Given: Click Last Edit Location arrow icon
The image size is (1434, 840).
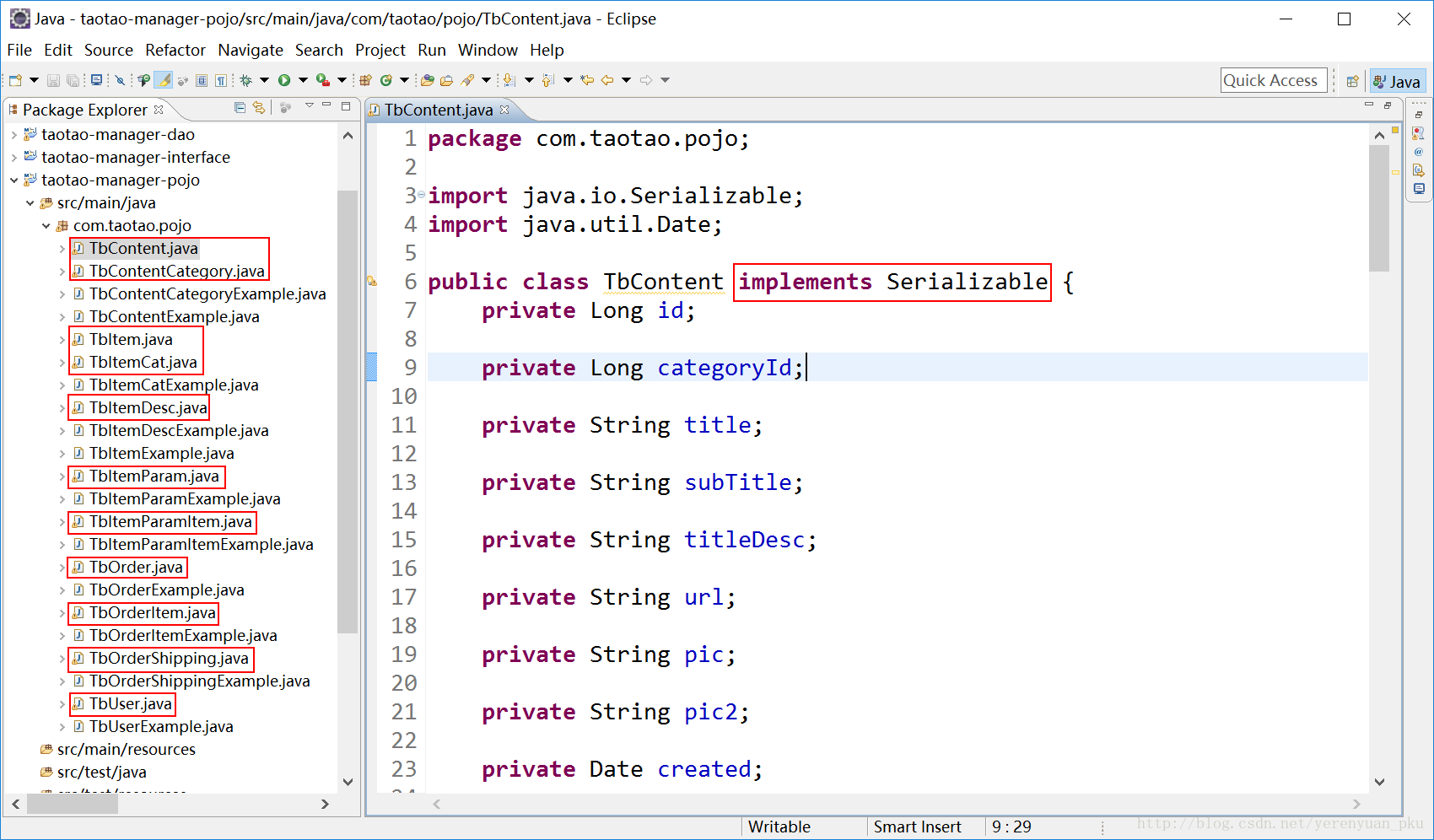Looking at the screenshot, I should tap(586, 80).
